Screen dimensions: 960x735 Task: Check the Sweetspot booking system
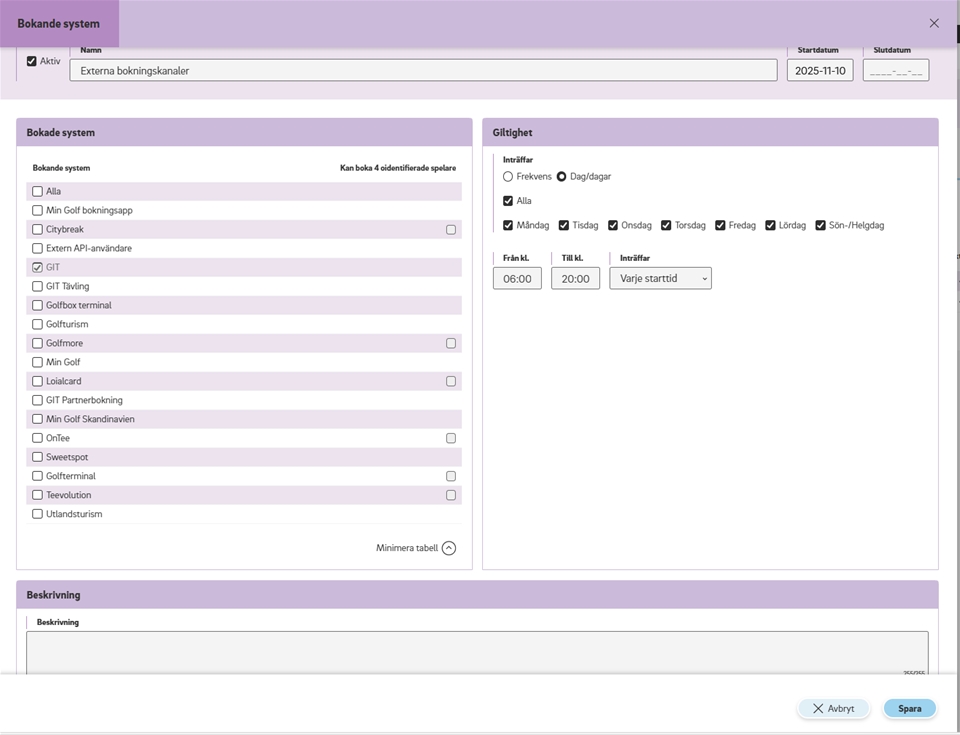(x=37, y=457)
